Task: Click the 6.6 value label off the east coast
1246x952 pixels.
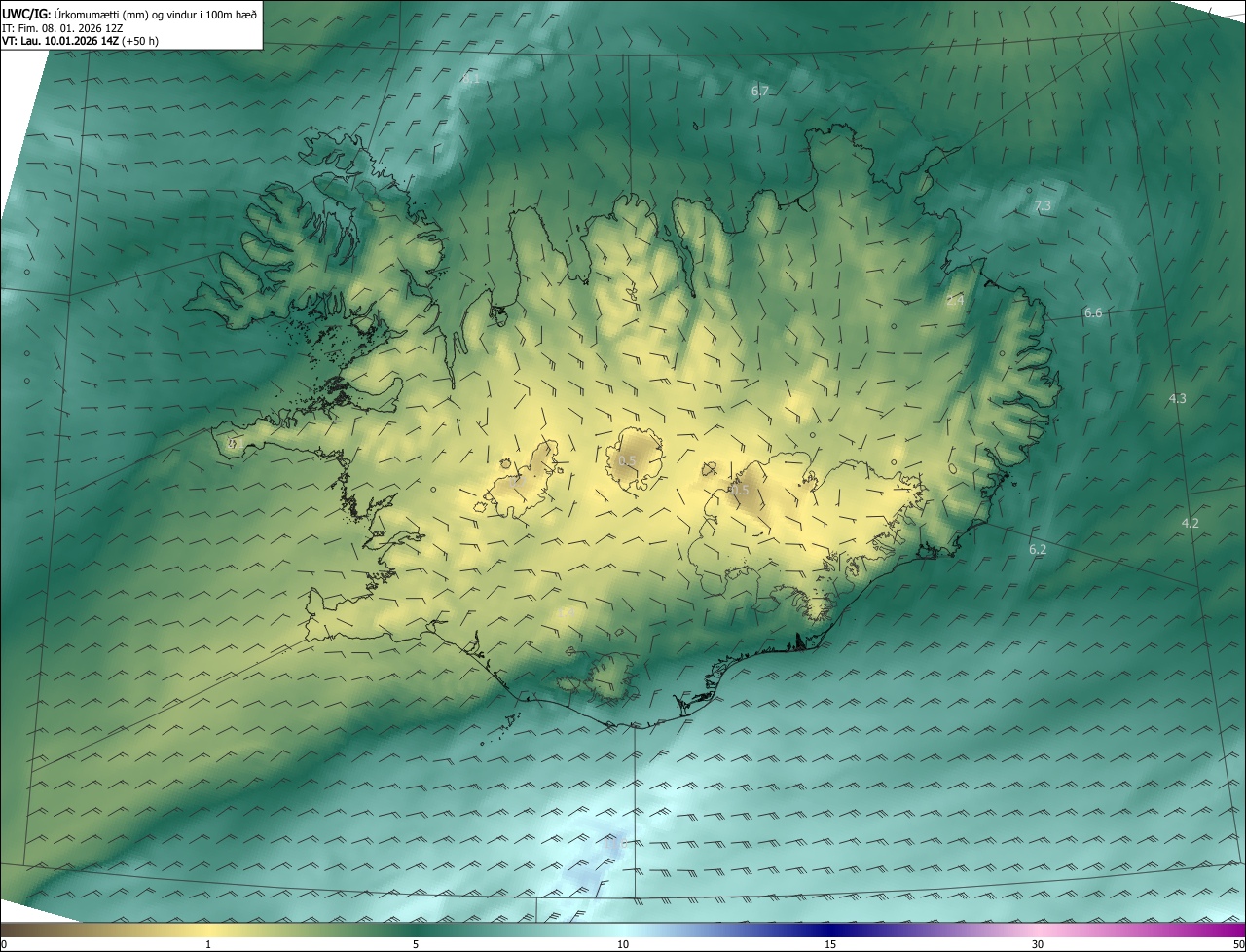Action: click(x=1093, y=312)
